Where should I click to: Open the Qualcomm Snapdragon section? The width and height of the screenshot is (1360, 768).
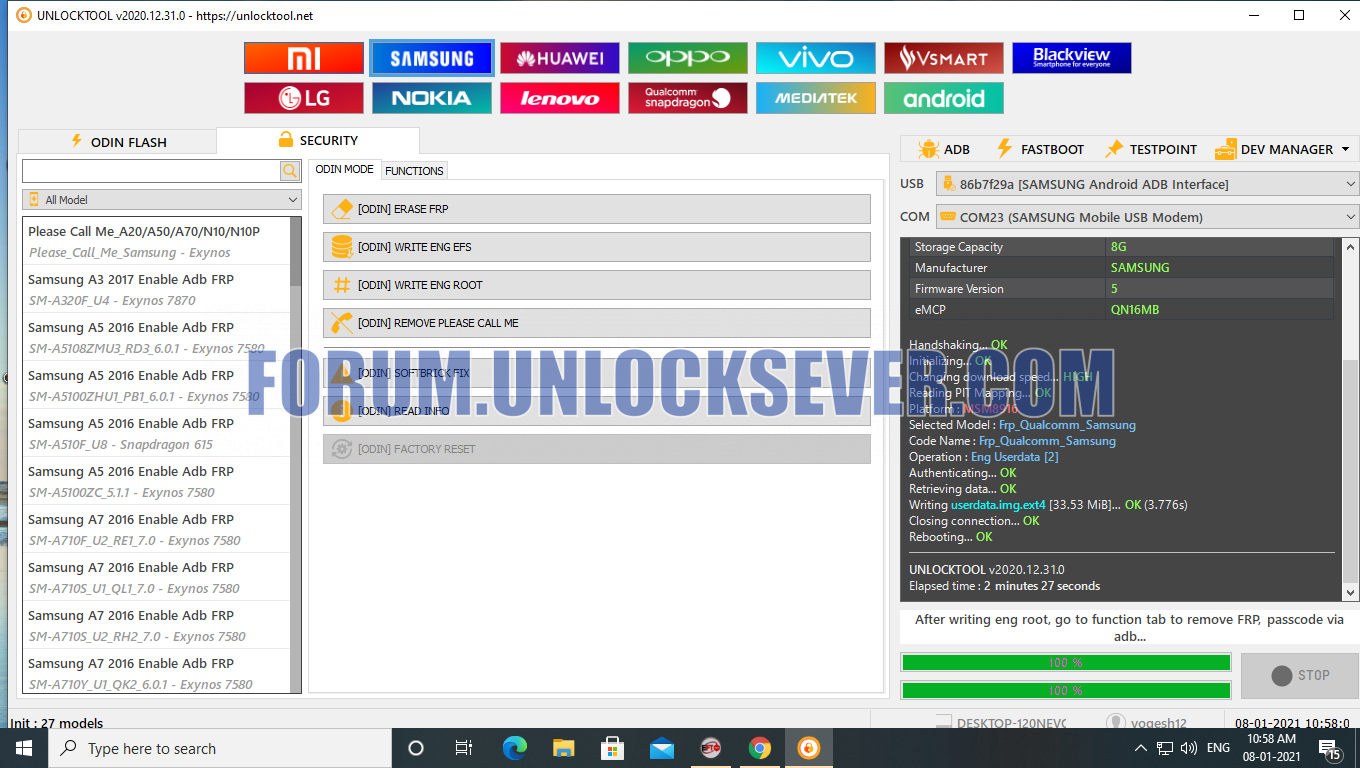pyautogui.click(x=688, y=98)
